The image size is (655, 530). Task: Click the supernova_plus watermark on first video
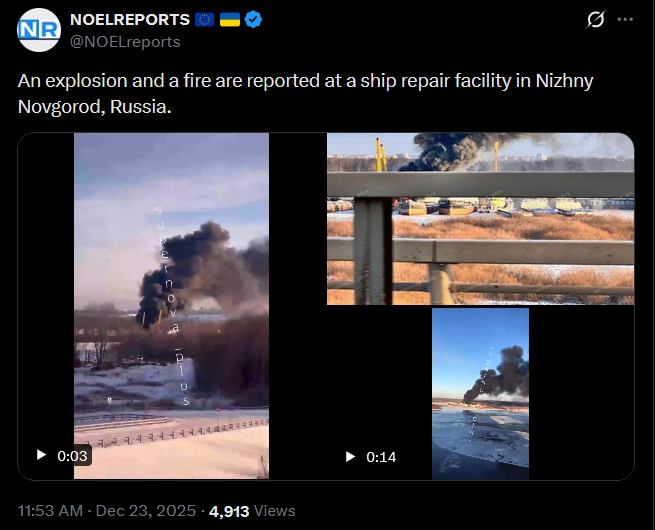(172, 306)
